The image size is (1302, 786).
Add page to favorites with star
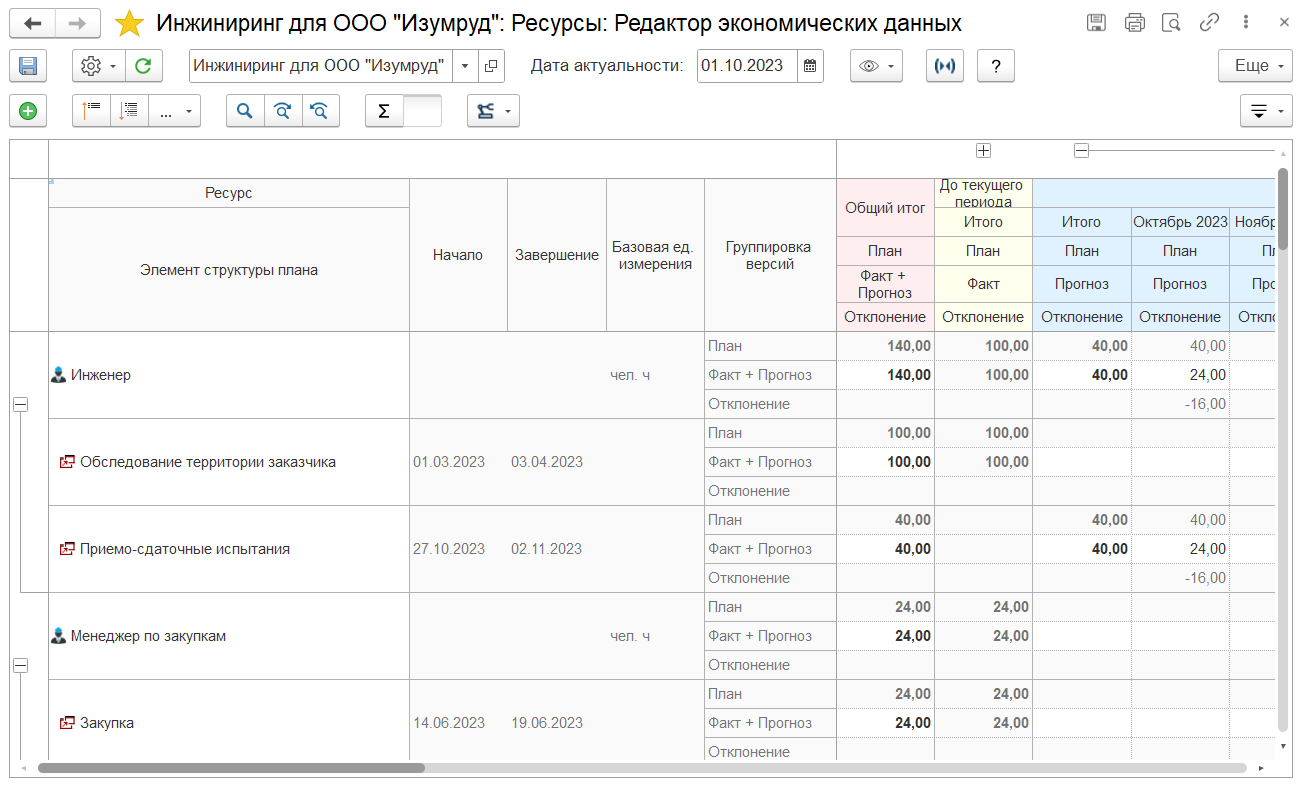point(128,23)
